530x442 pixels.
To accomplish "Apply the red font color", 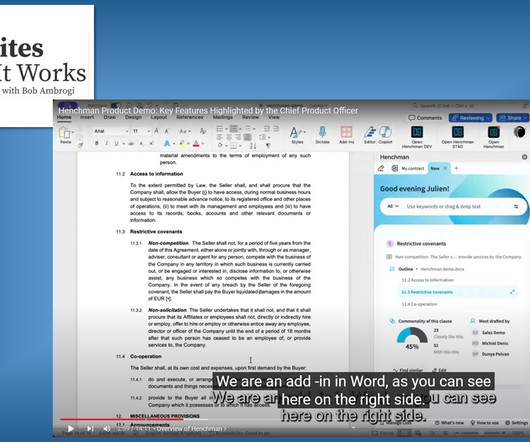I will [196, 144].
